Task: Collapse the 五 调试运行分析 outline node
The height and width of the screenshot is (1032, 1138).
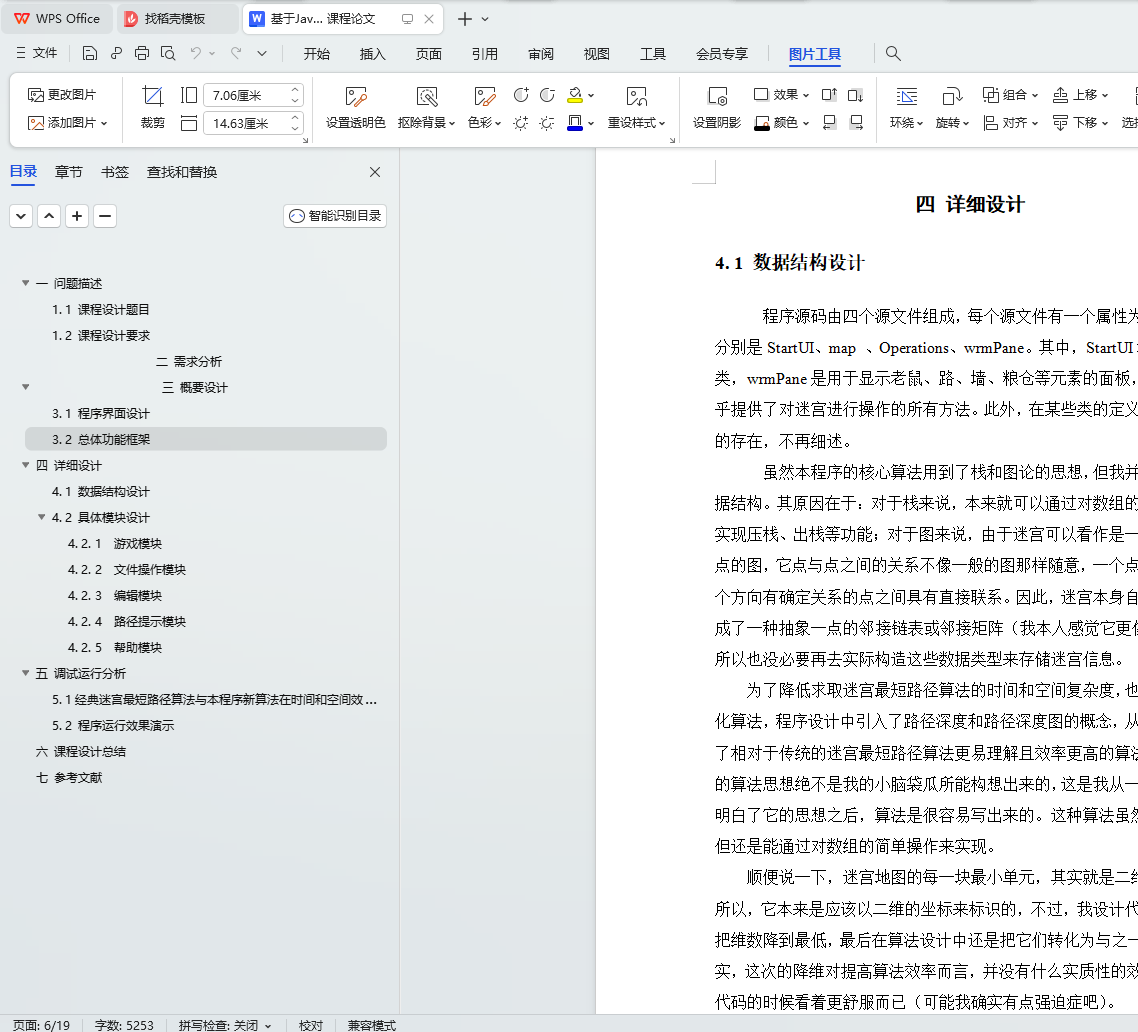Action: pos(25,673)
